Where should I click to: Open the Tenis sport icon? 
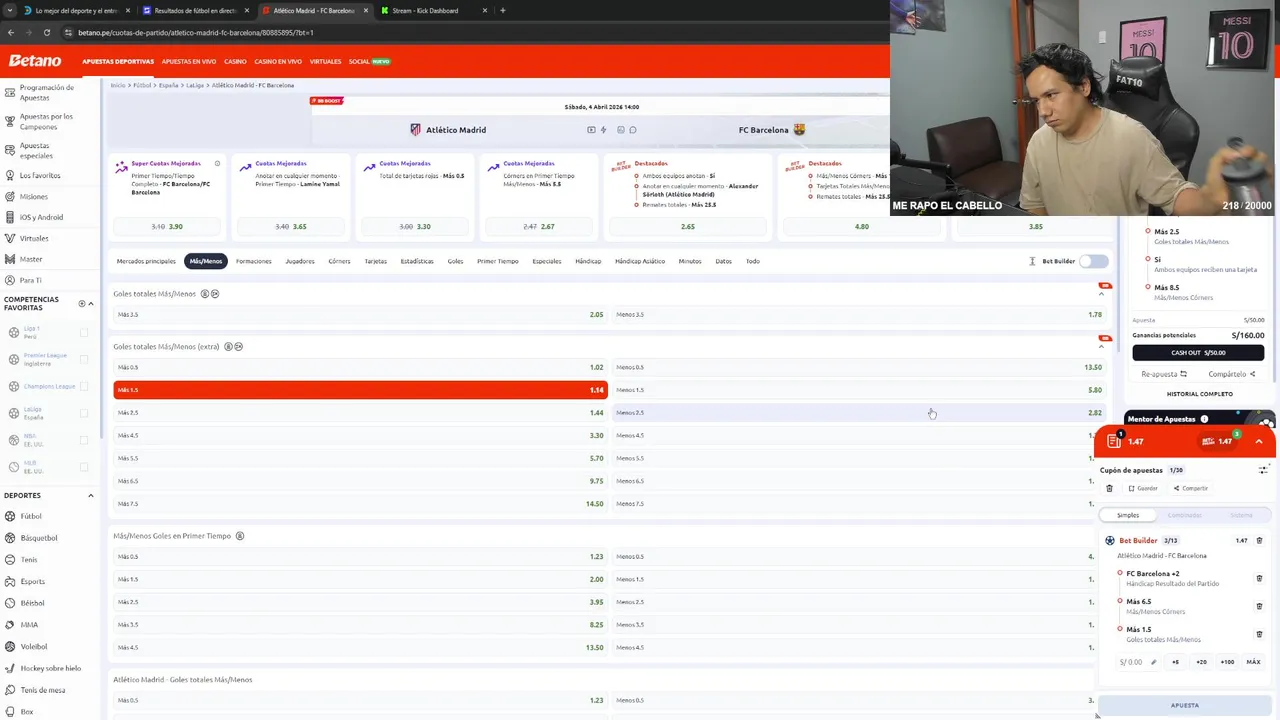(11, 560)
